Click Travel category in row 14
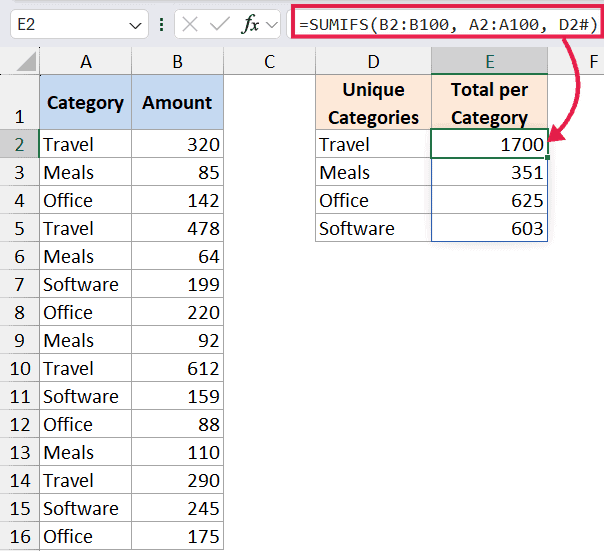This screenshot has width=604, height=551. coord(86,480)
